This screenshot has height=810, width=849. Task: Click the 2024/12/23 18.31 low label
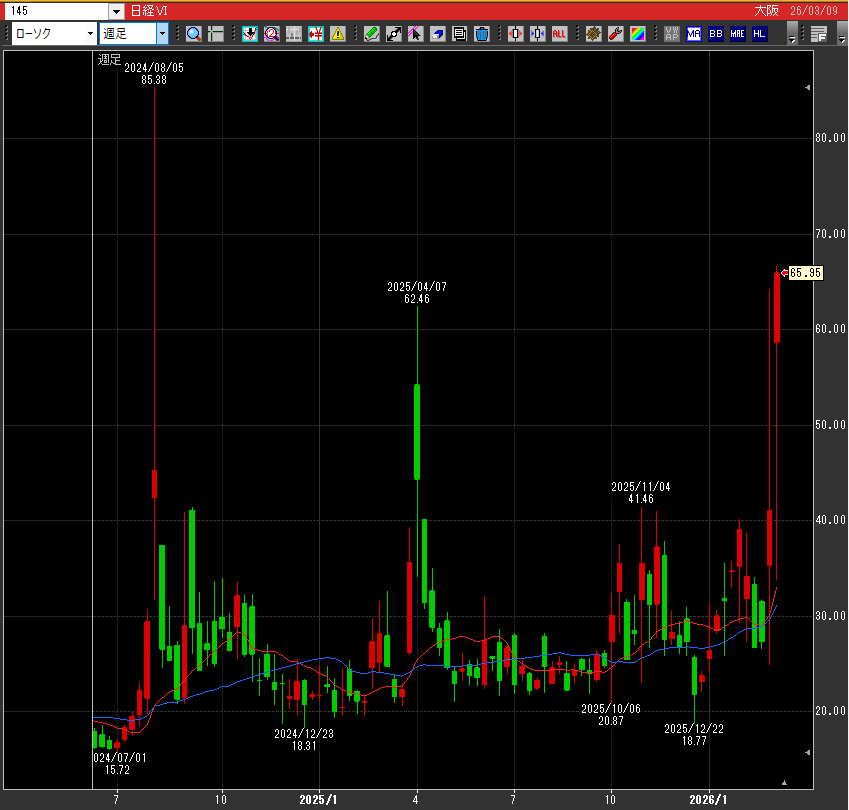click(304, 740)
